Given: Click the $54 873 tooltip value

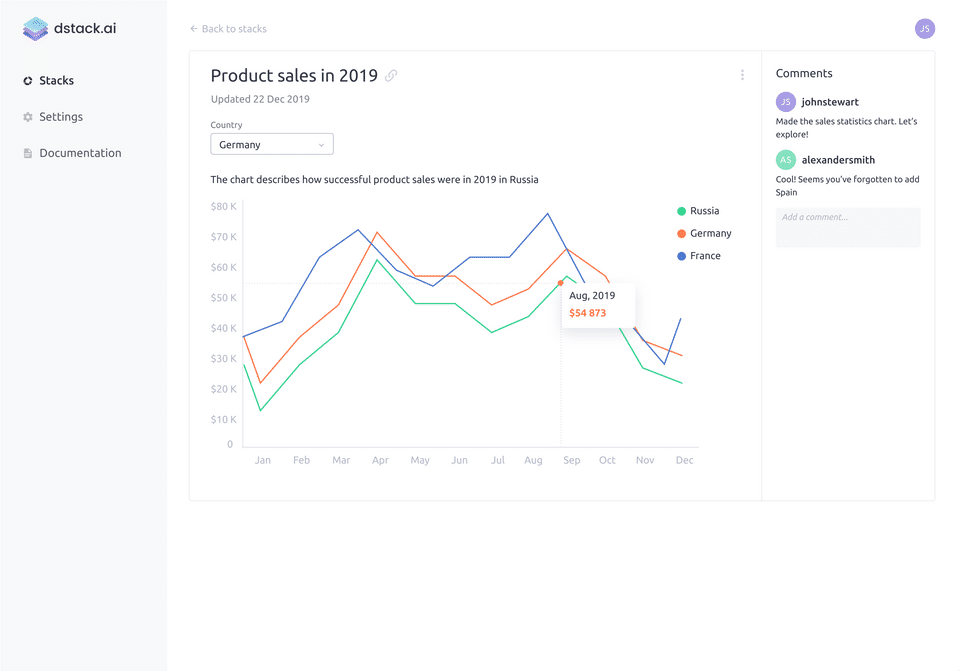Looking at the screenshot, I should pyautogui.click(x=587, y=313).
